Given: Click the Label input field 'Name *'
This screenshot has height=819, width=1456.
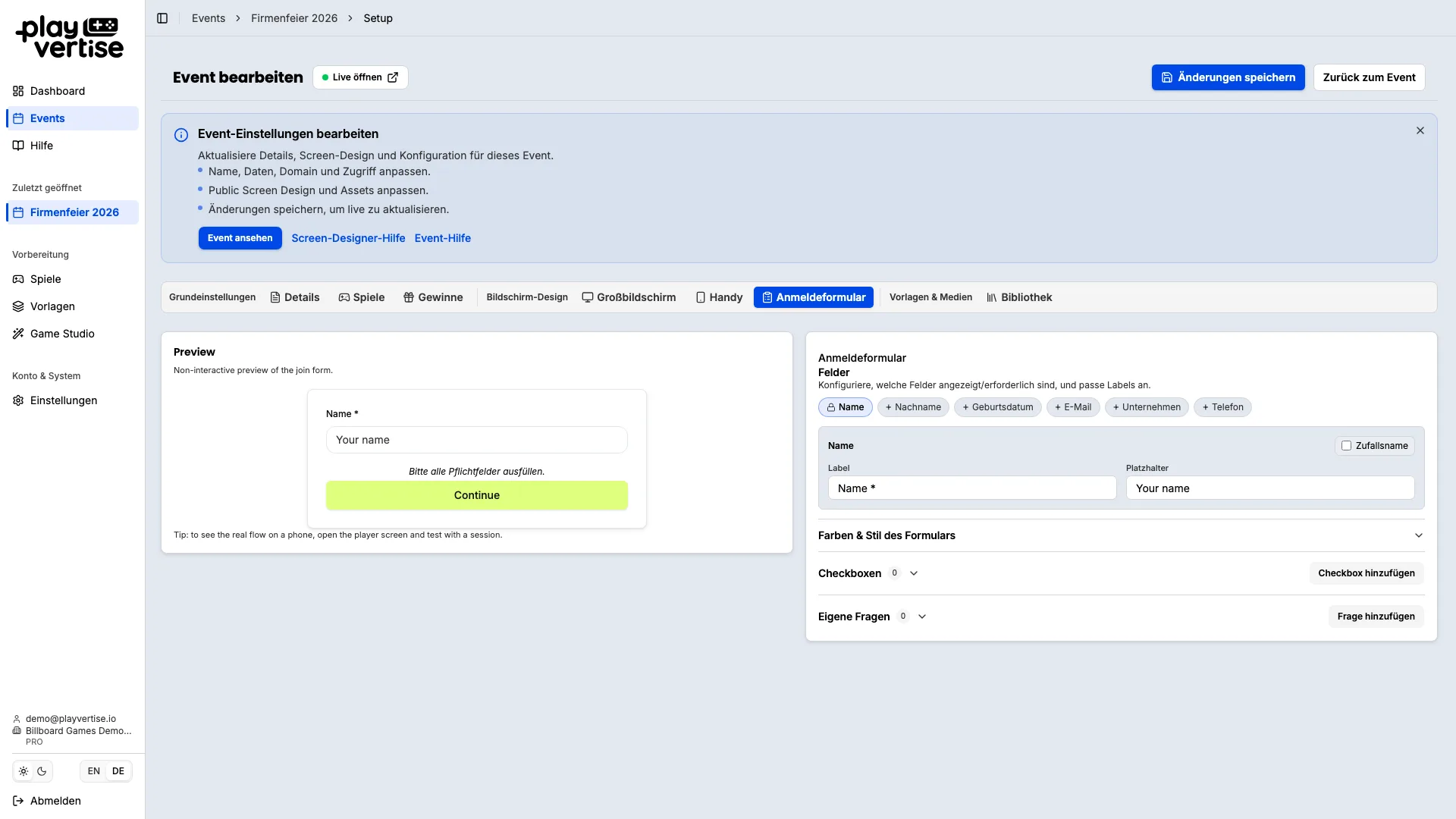Looking at the screenshot, I should 972,488.
